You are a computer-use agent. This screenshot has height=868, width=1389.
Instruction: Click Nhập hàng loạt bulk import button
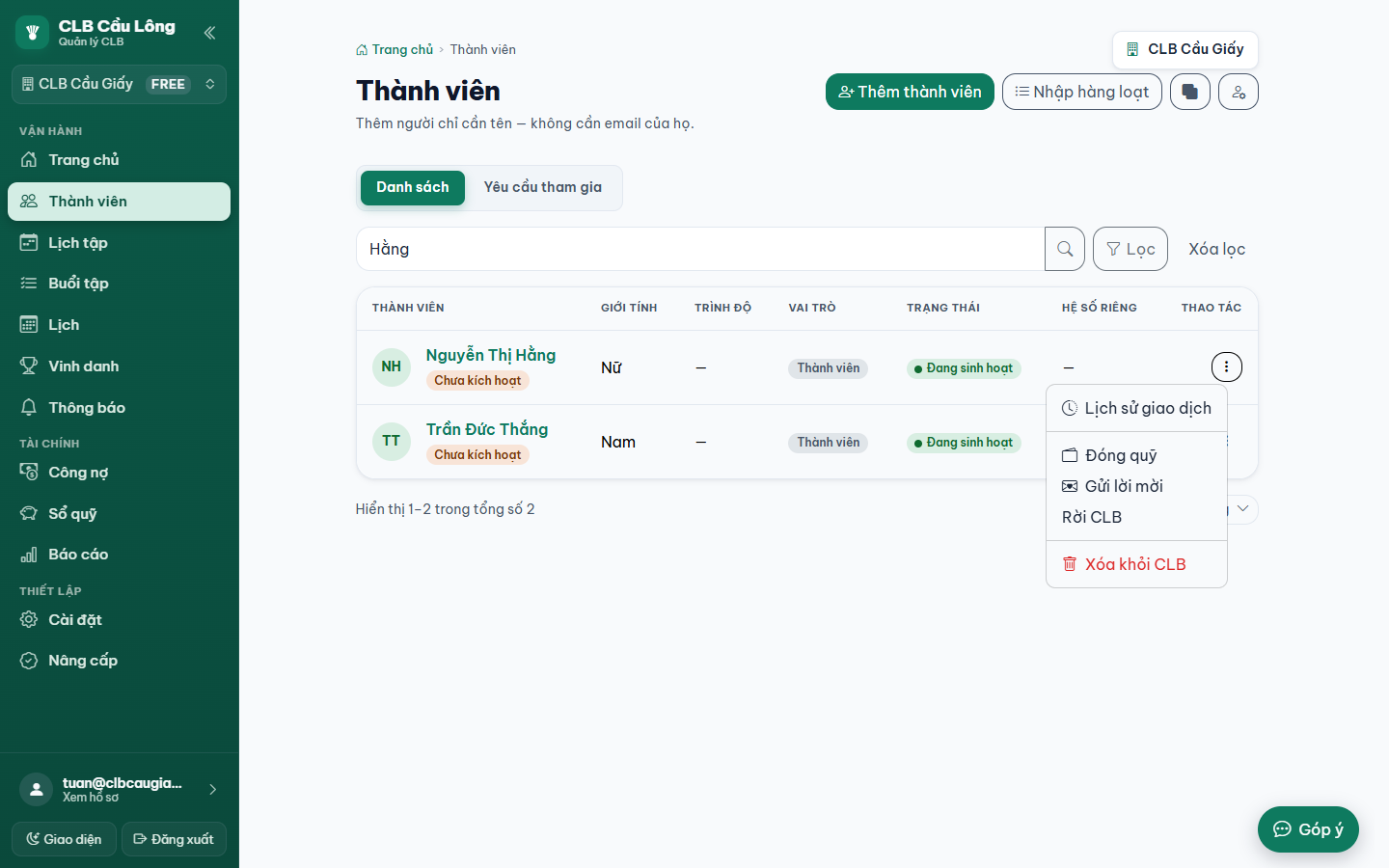(1082, 92)
